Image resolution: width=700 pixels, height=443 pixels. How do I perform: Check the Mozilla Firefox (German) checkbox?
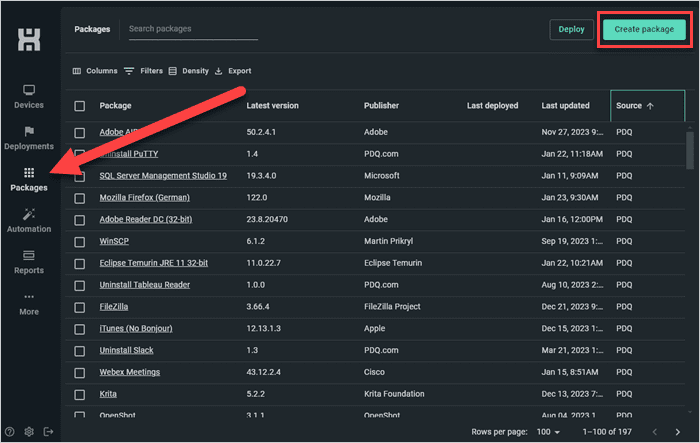click(79, 198)
